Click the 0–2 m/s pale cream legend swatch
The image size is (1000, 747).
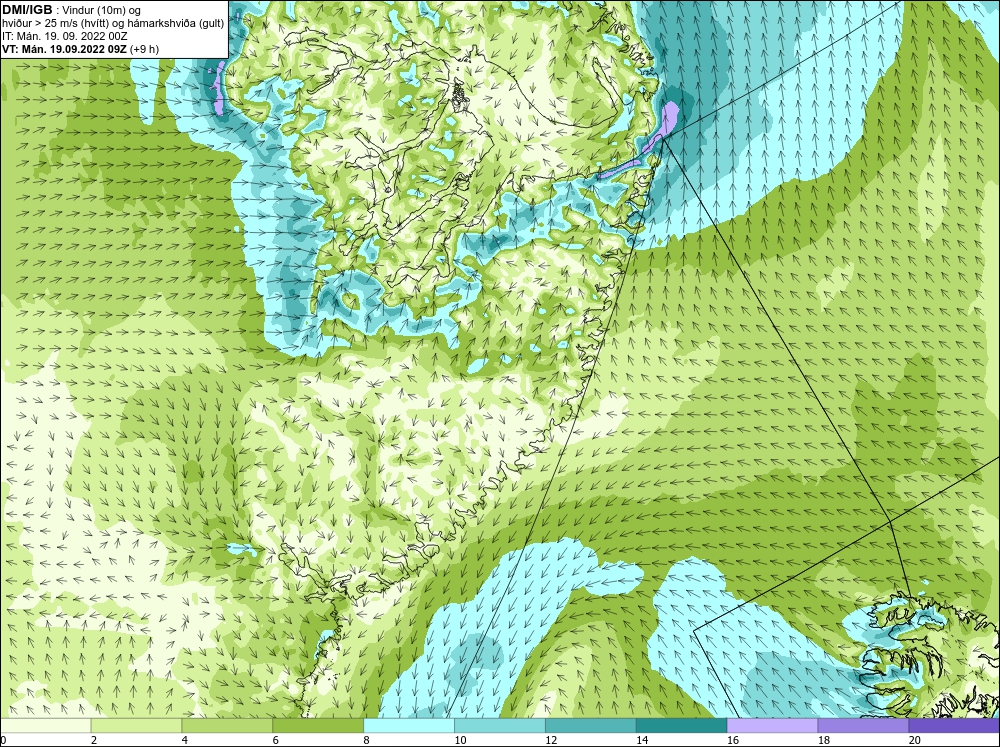[45, 725]
